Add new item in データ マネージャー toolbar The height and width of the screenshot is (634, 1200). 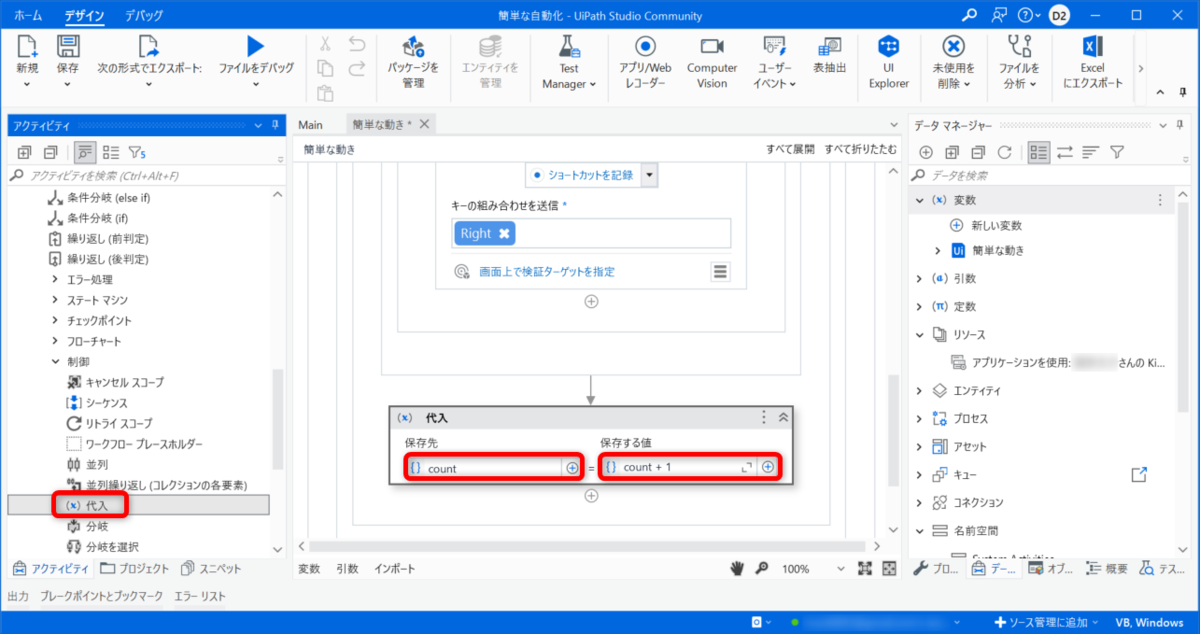pos(926,152)
